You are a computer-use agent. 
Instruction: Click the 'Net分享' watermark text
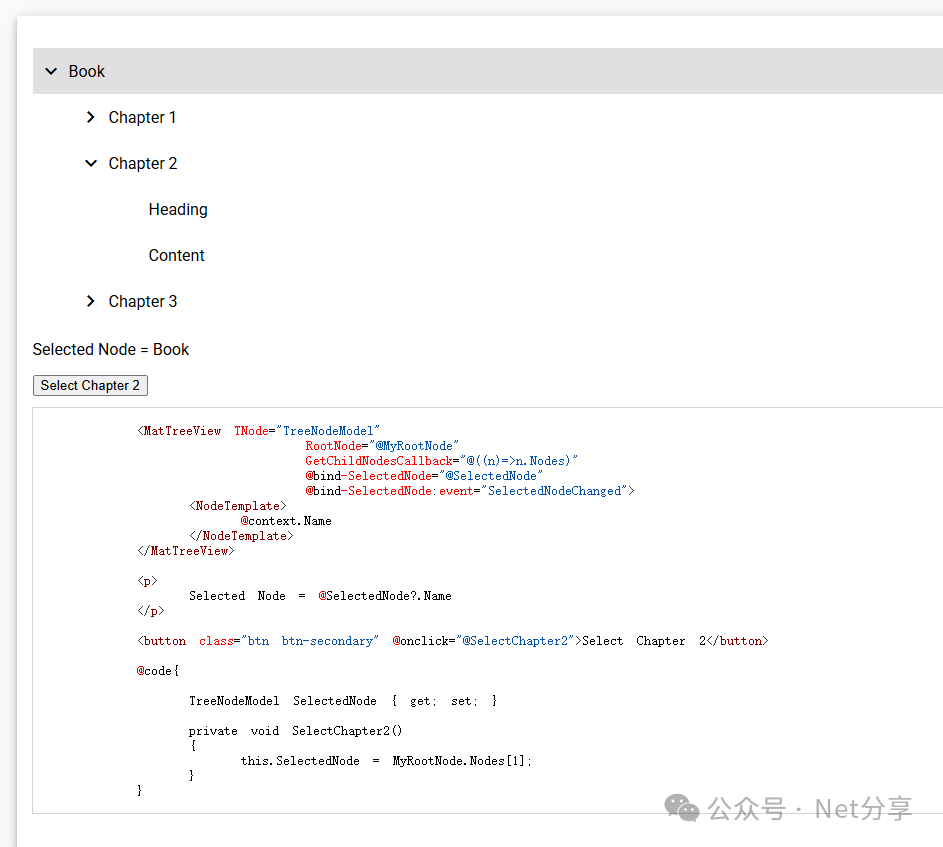[863, 808]
